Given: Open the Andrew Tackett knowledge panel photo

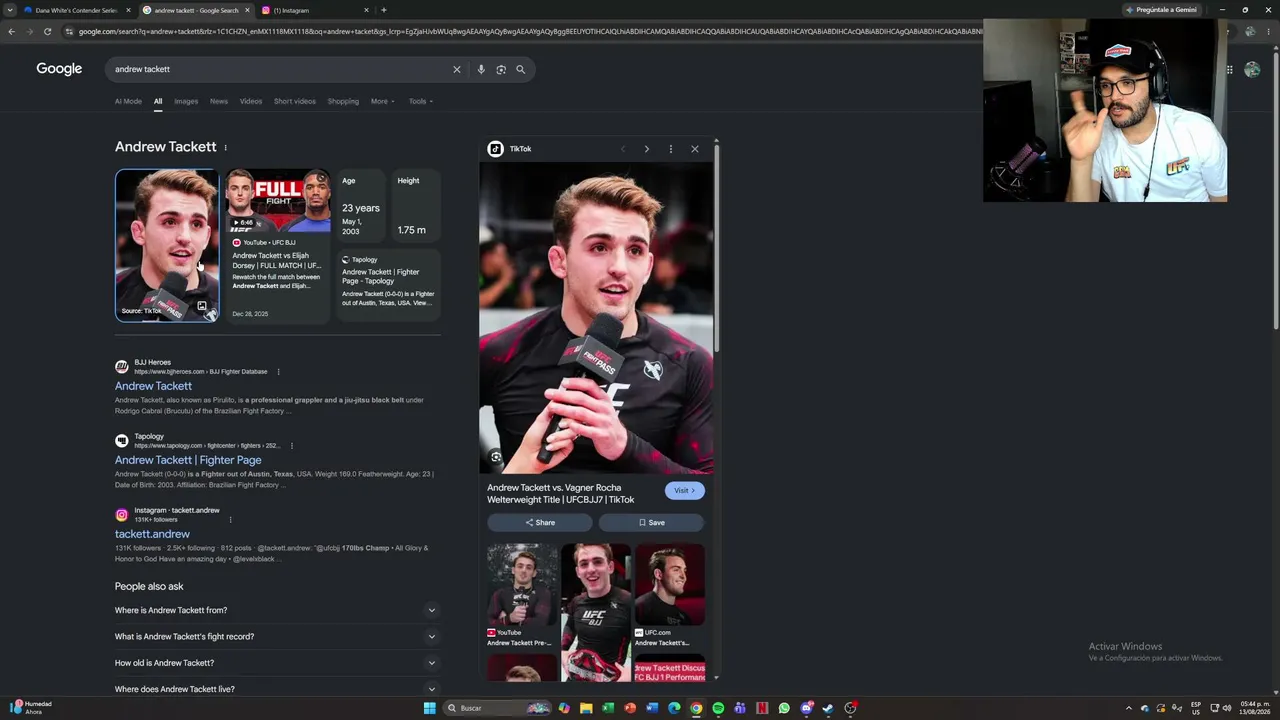Looking at the screenshot, I should point(167,245).
